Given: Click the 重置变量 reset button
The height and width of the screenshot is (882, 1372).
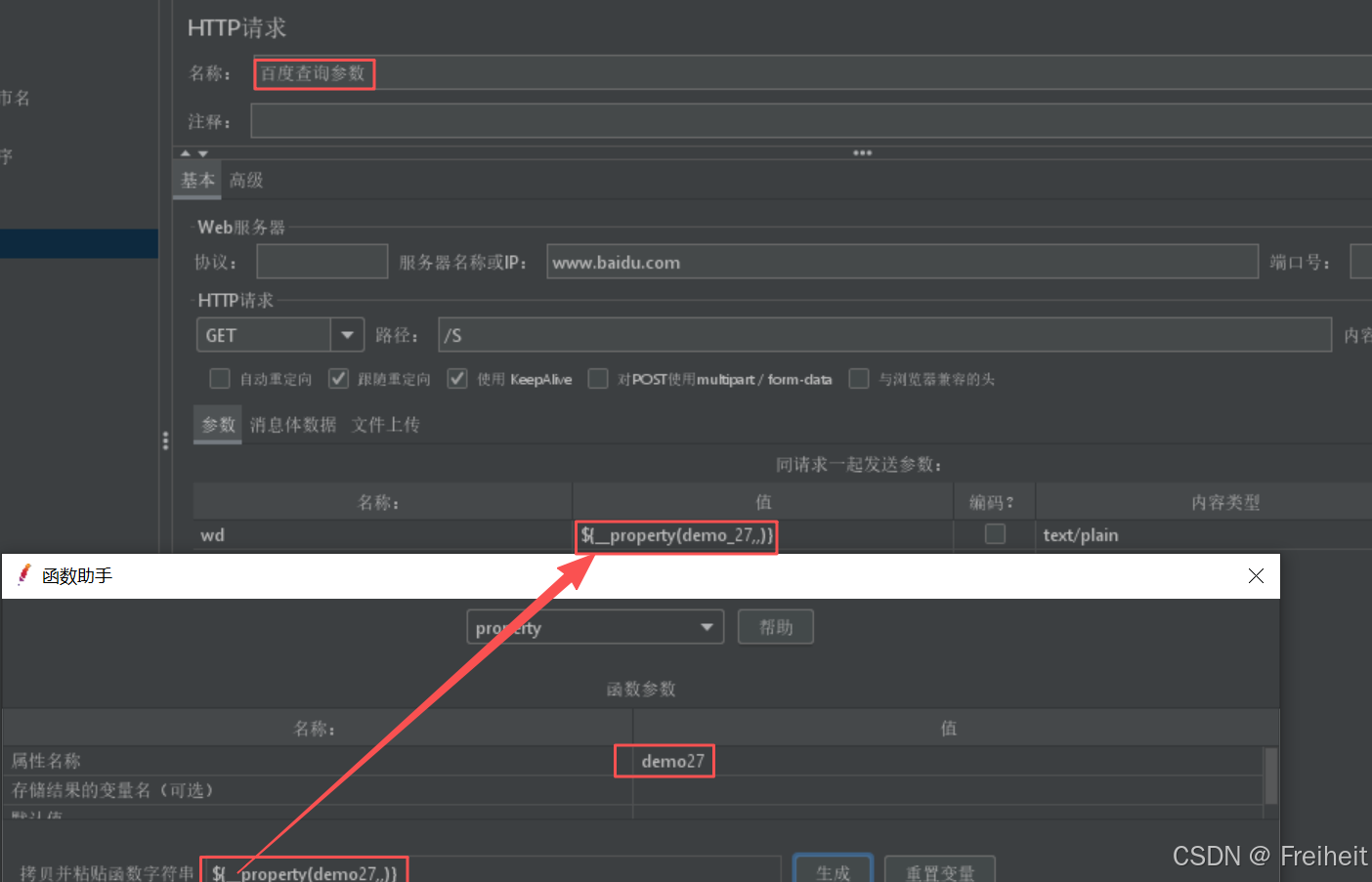Looking at the screenshot, I should click(940, 871).
